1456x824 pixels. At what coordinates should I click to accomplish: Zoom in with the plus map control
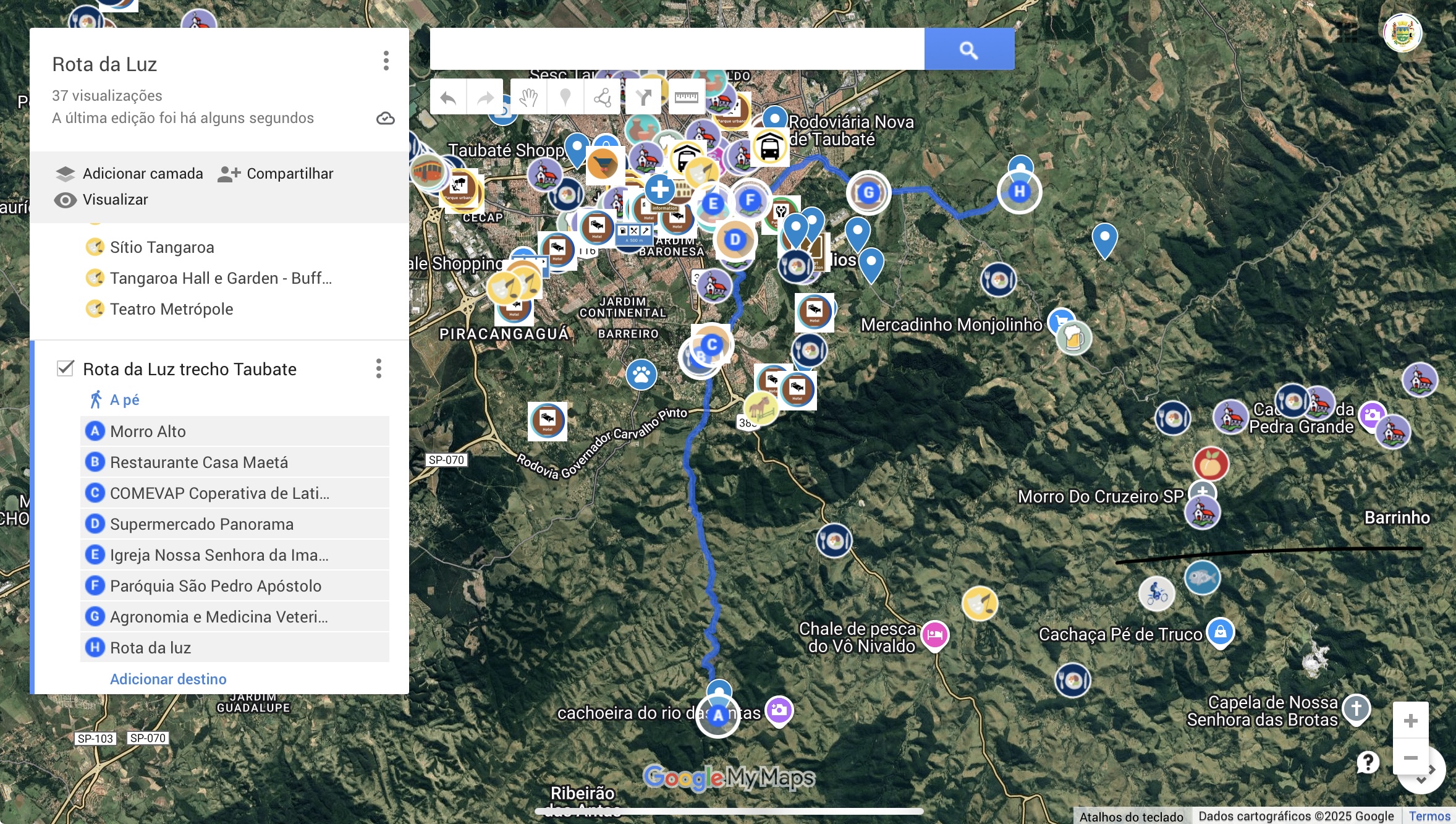coord(1410,720)
